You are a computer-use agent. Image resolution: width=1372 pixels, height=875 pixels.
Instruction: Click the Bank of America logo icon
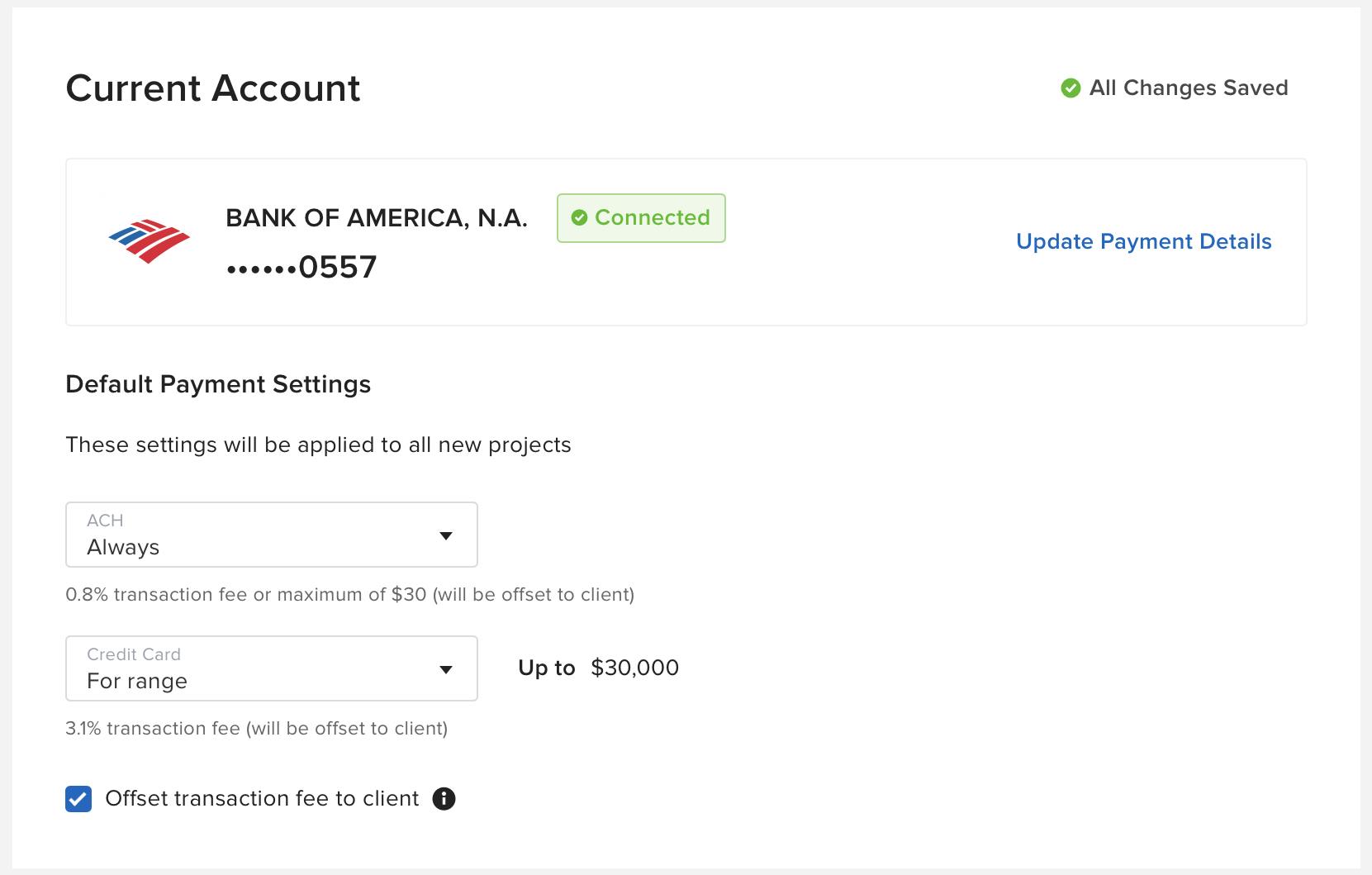tap(150, 241)
